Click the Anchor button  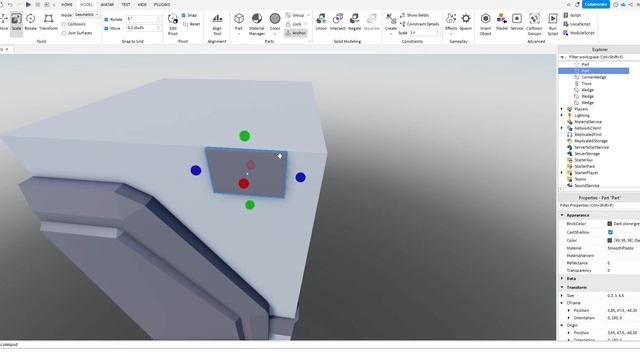(296, 33)
